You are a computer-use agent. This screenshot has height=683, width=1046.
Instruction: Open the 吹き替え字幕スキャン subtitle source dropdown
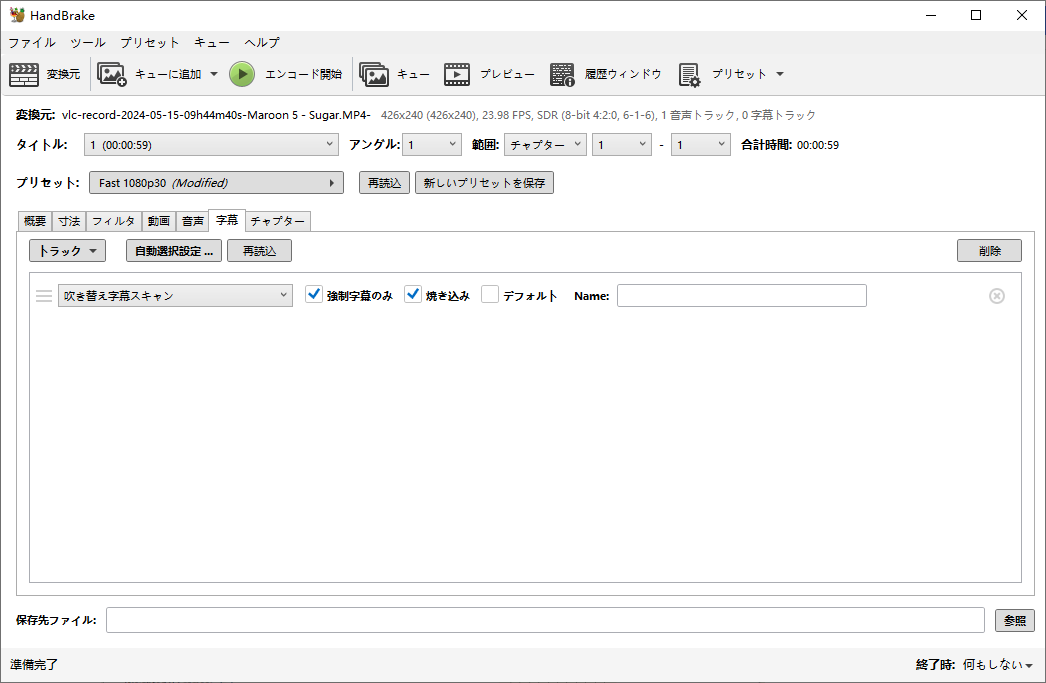point(175,296)
